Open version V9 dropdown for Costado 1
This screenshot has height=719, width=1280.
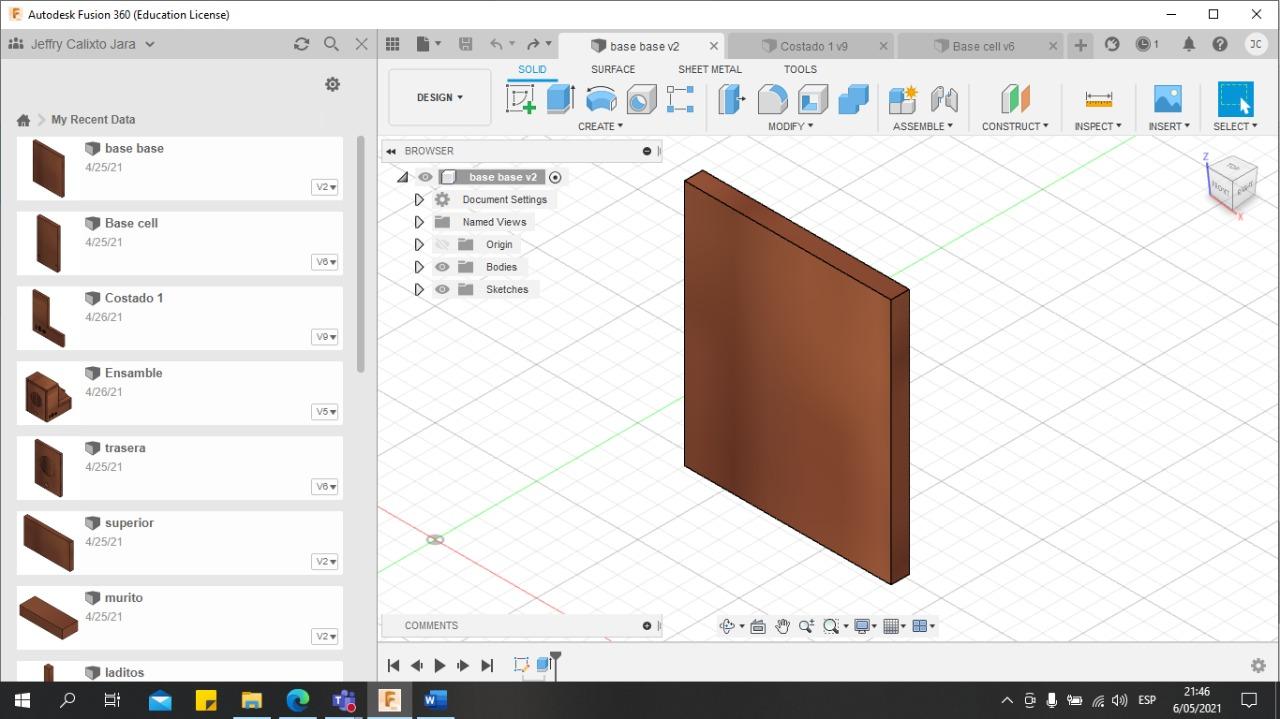coord(325,337)
